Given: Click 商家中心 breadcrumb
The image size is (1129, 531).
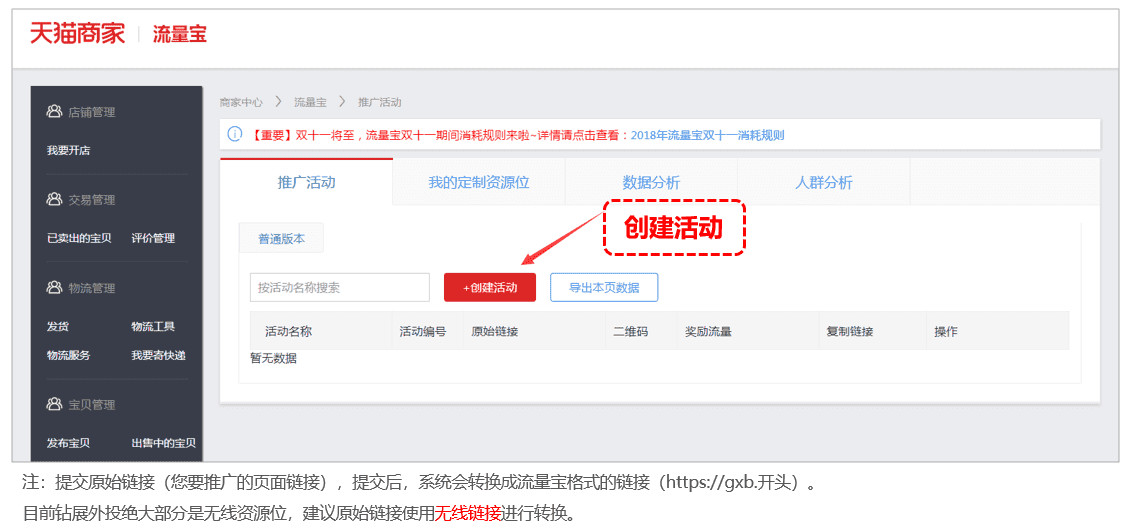Looking at the screenshot, I should point(241,102).
